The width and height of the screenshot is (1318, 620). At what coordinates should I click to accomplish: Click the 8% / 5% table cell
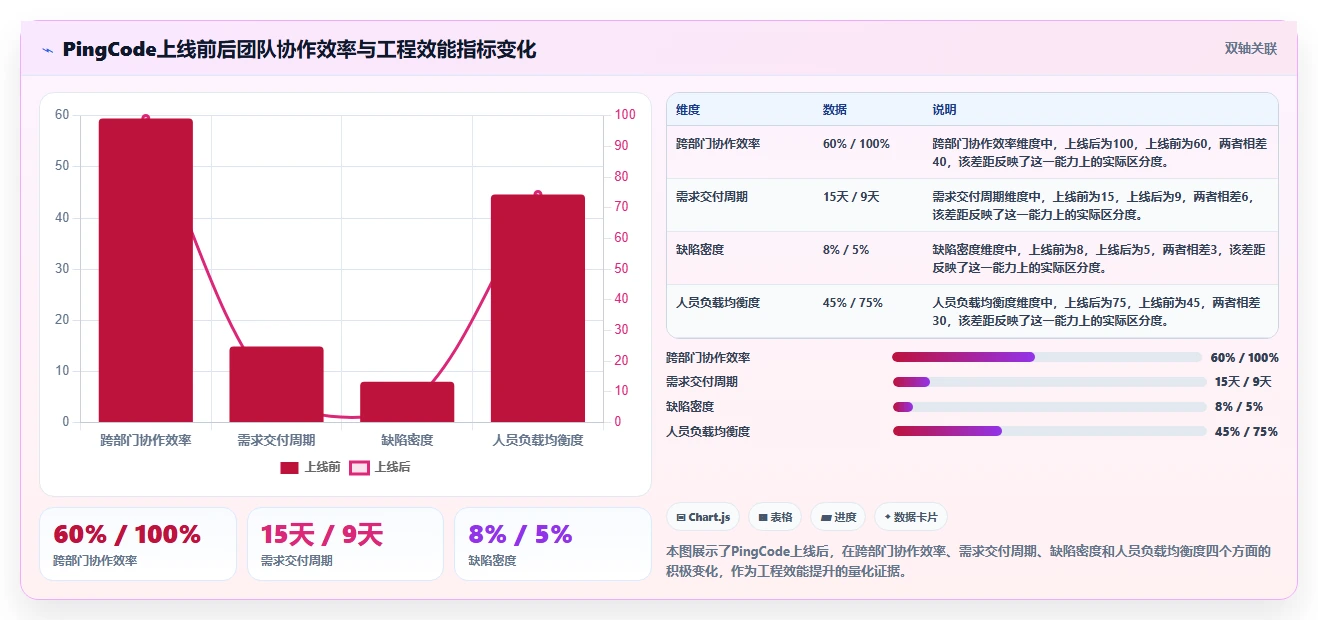click(846, 250)
